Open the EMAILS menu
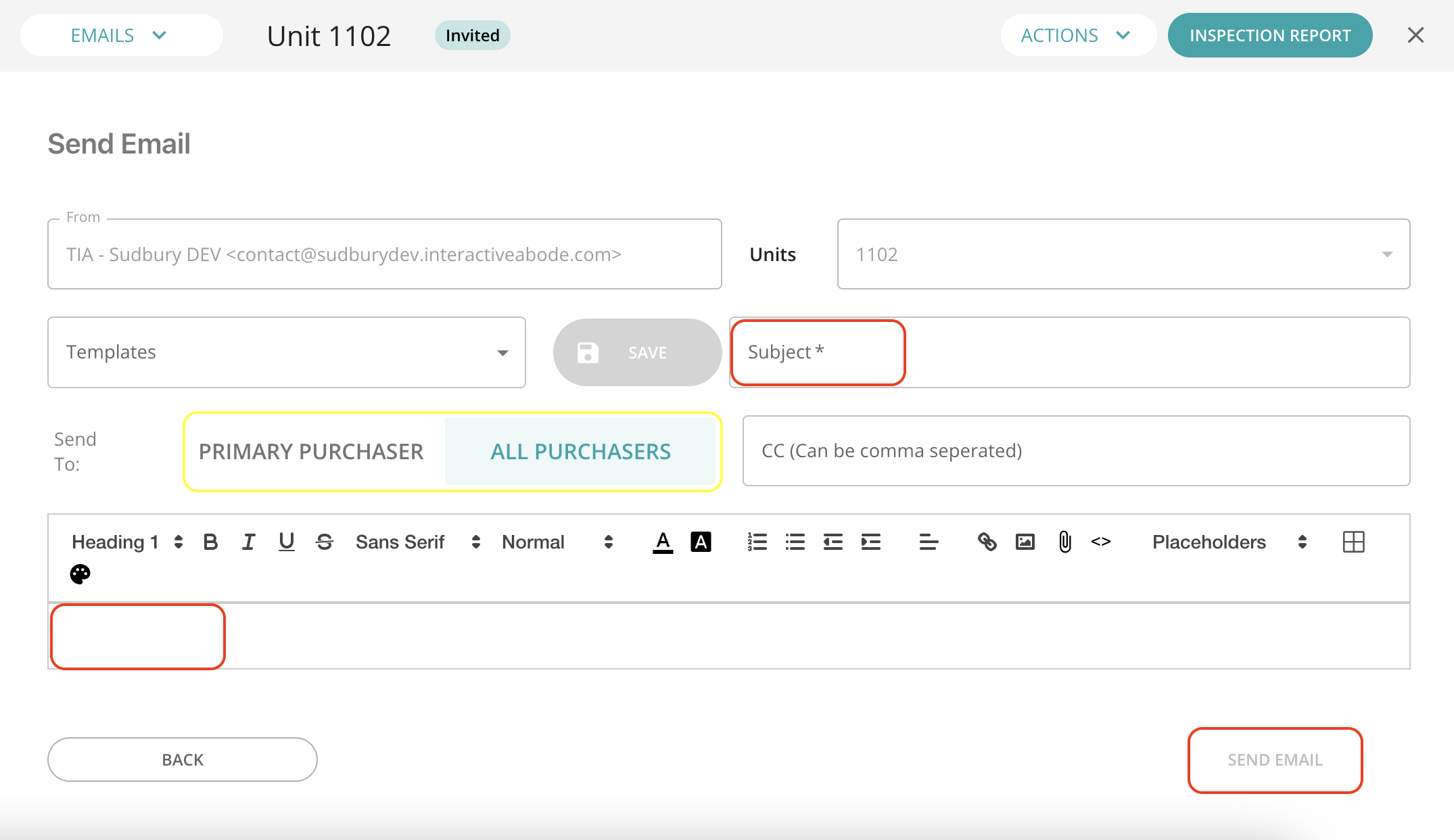Screen dimensions: 1454x840 (x=121, y=35)
